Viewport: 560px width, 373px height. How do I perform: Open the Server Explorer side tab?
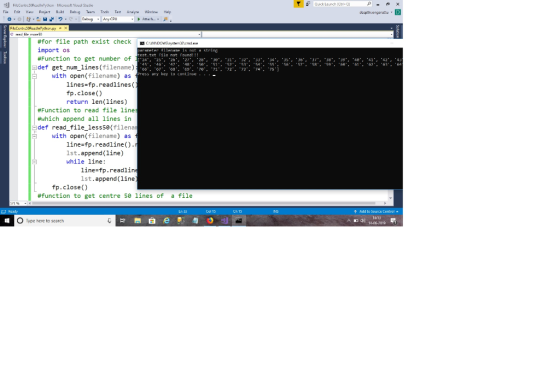5,36
